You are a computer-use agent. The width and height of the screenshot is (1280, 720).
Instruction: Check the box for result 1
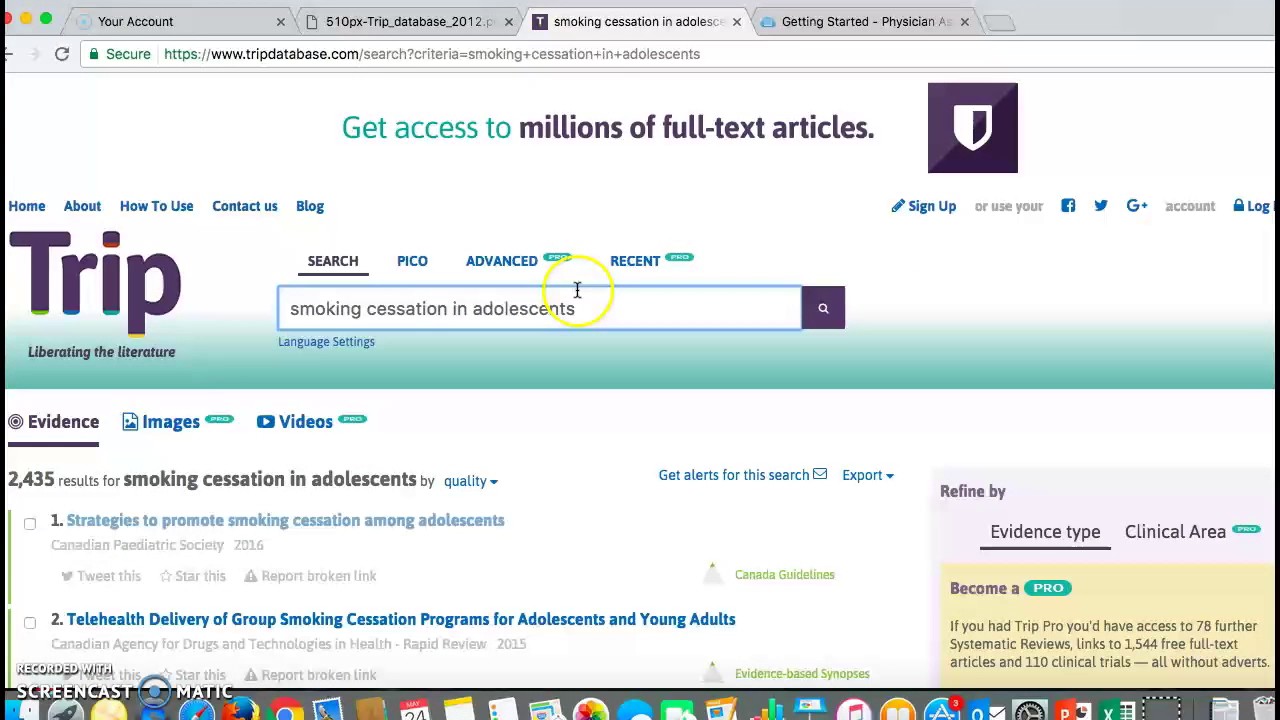click(x=30, y=523)
